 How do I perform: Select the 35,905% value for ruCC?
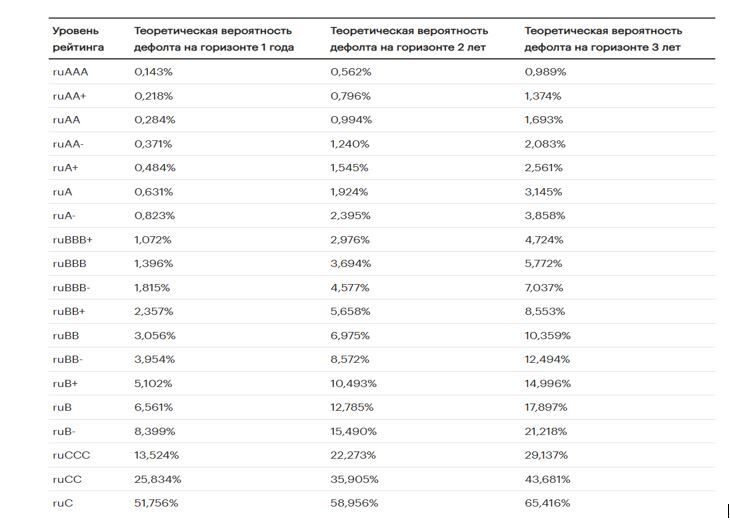354,479
